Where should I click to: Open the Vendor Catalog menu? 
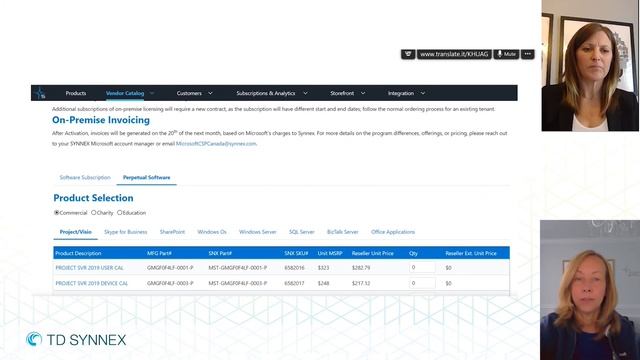125,93
